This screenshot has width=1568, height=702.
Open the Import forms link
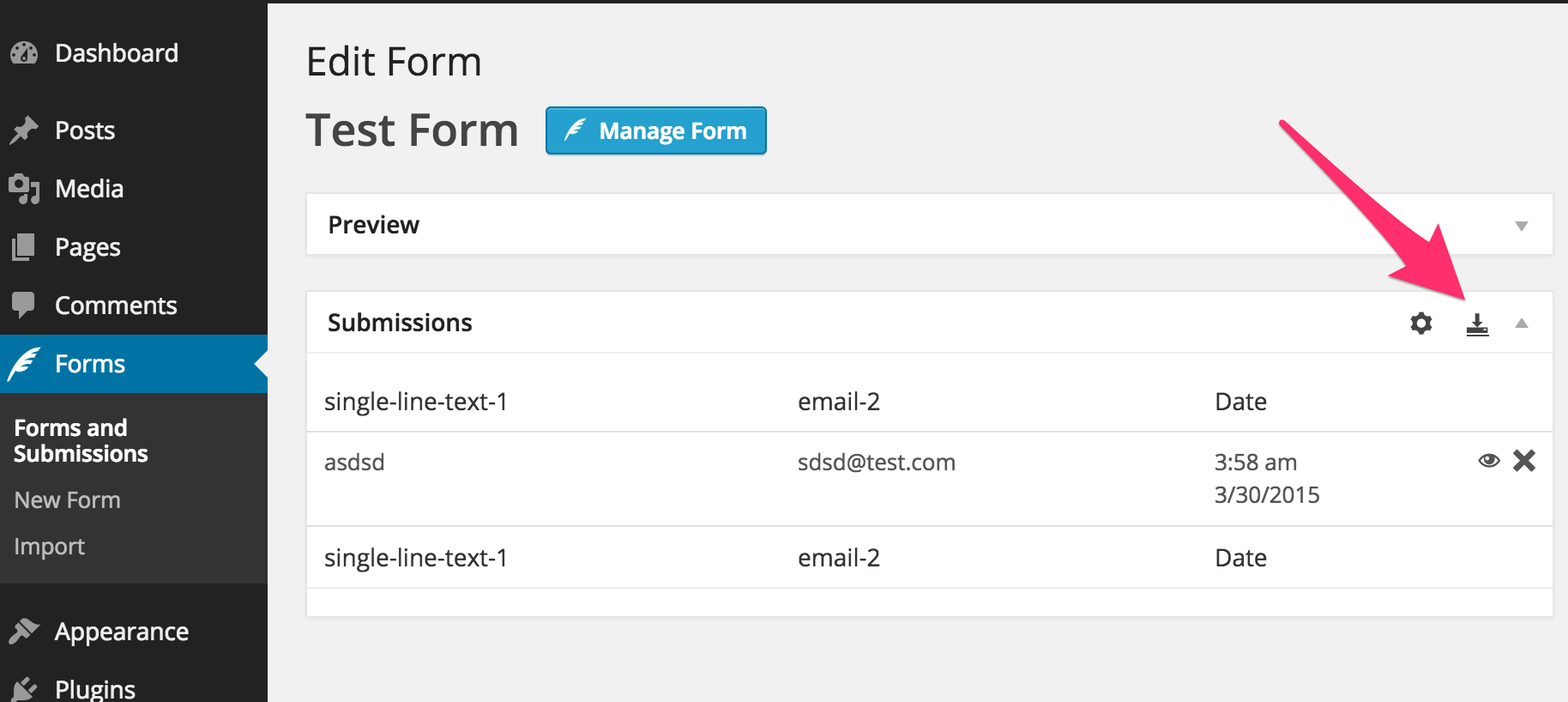(x=49, y=547)
